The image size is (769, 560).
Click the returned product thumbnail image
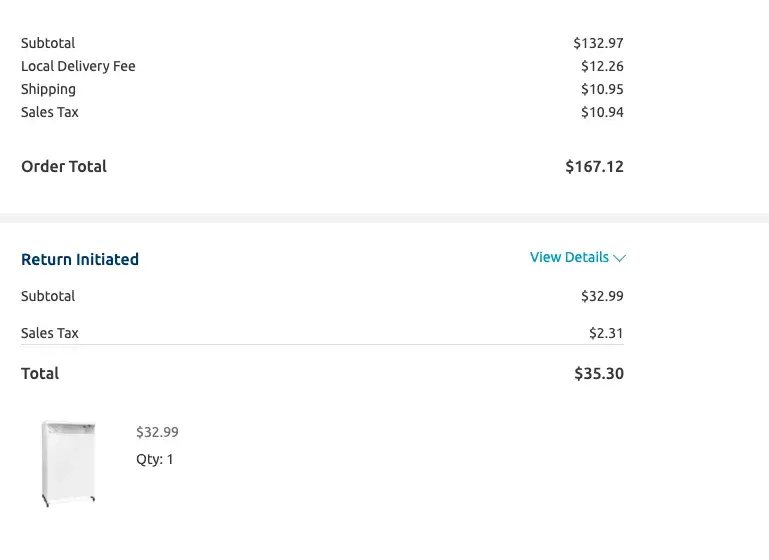[68, 462]
